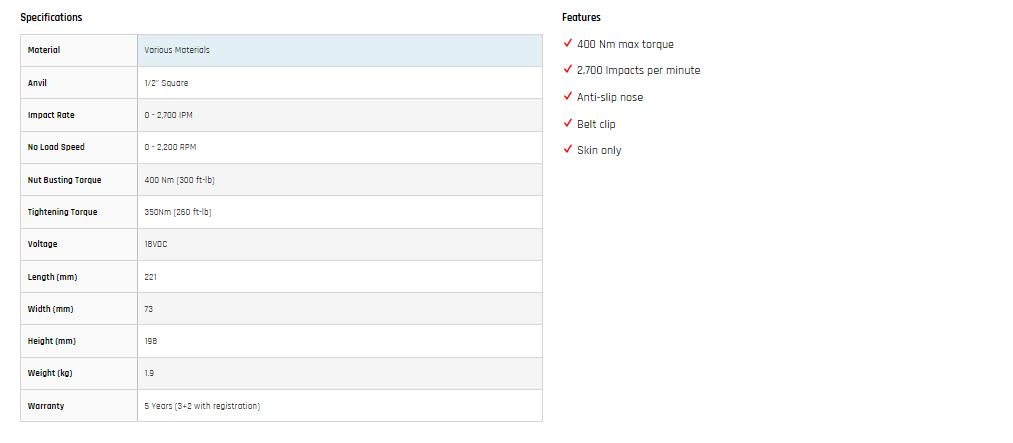Image resolution: width=1013 pixels, height=443 pixels.
Task: Click checkmark icon next to 2,700 Impacts per minute
Action: pyautogui.click(x=568, y=69)
